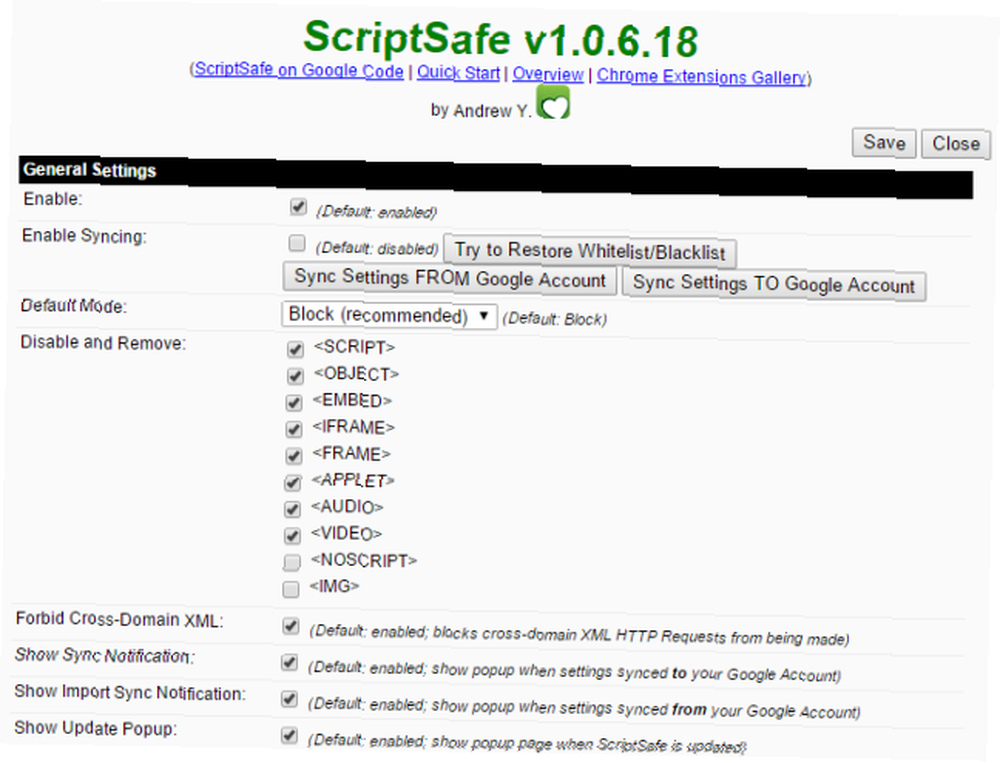Open the Overview link
The height and width of the screenshot is (763, 1000).
548,74
